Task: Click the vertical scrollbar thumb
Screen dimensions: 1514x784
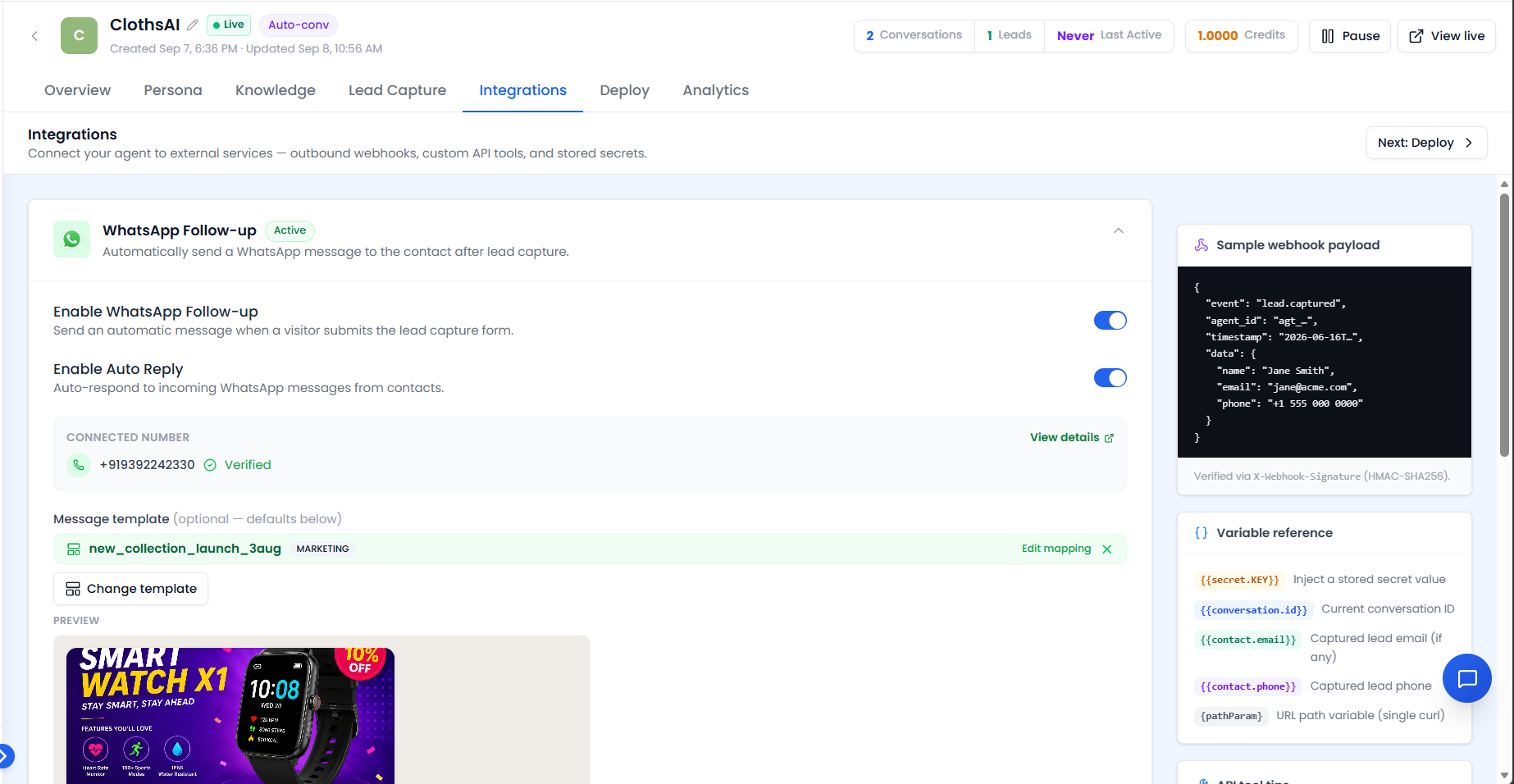Action: (1504, 324)
